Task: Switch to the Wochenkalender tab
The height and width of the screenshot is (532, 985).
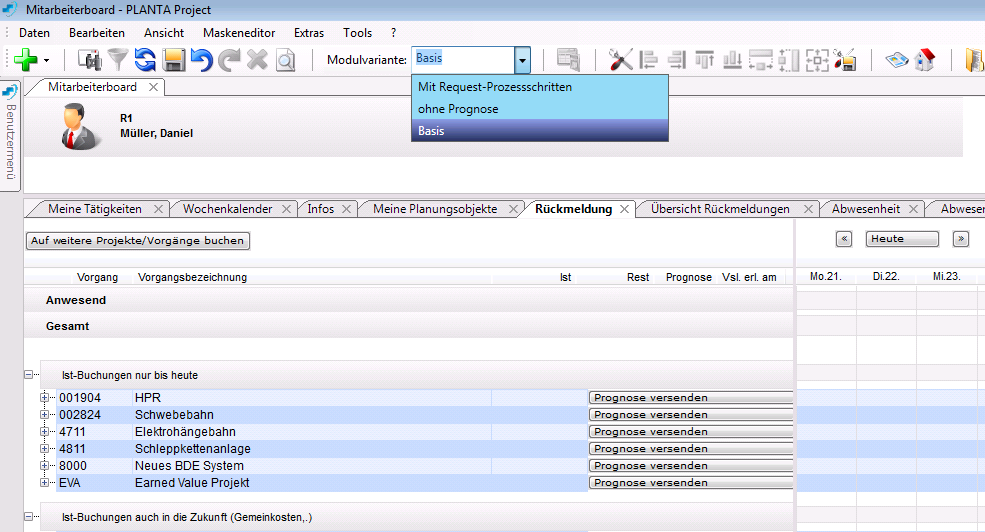Action: tap(227, 209)
